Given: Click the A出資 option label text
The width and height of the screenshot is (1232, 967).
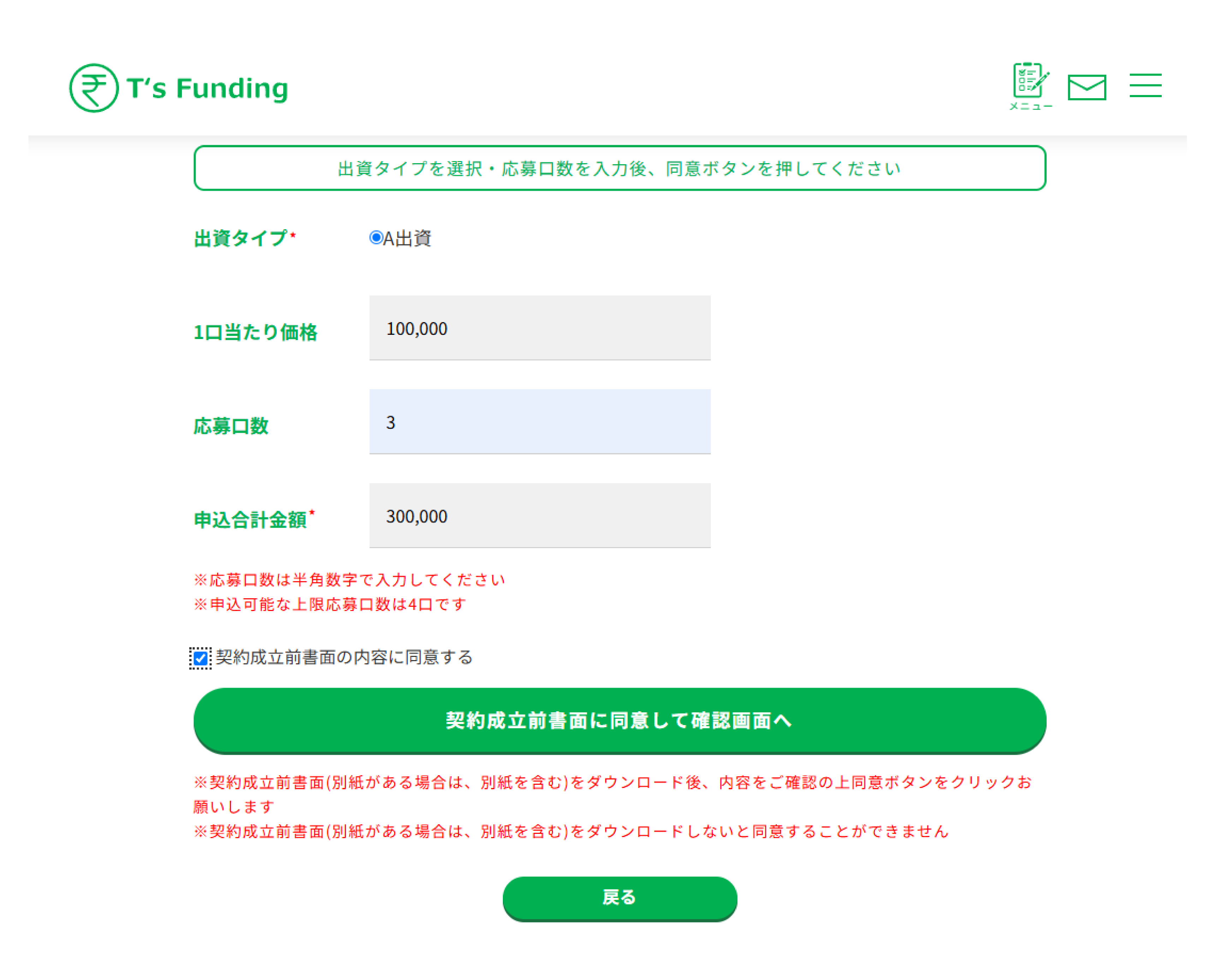Looking at the screenshot, I should coord(407,238).
